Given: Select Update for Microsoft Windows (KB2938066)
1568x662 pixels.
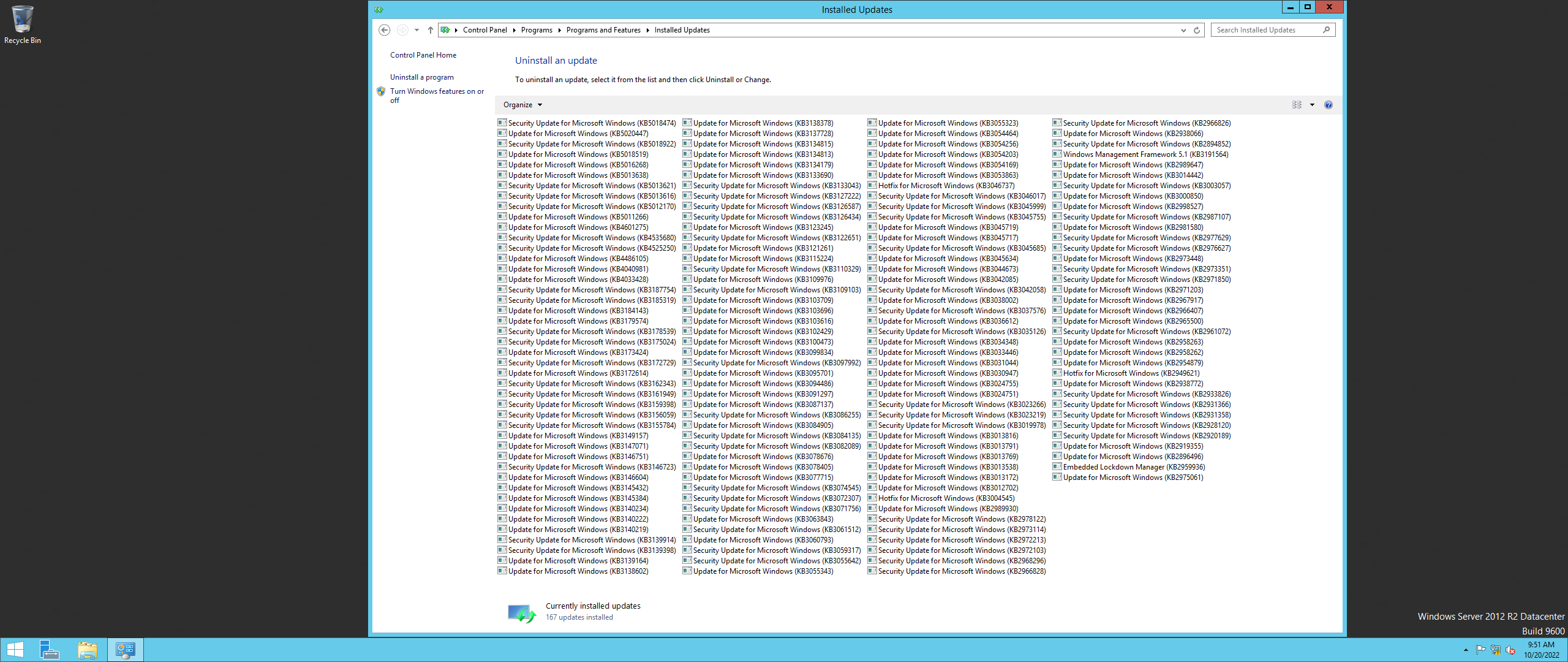Looking at the screenshot, I should click(x=1128, y=134).
